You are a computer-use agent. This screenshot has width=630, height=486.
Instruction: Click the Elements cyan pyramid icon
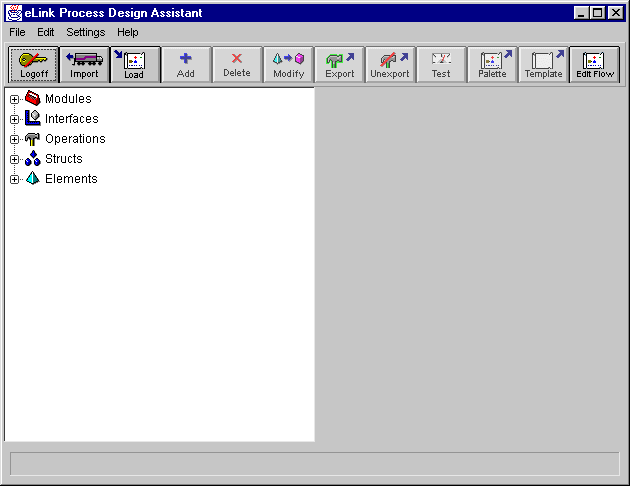click(33, 178)
